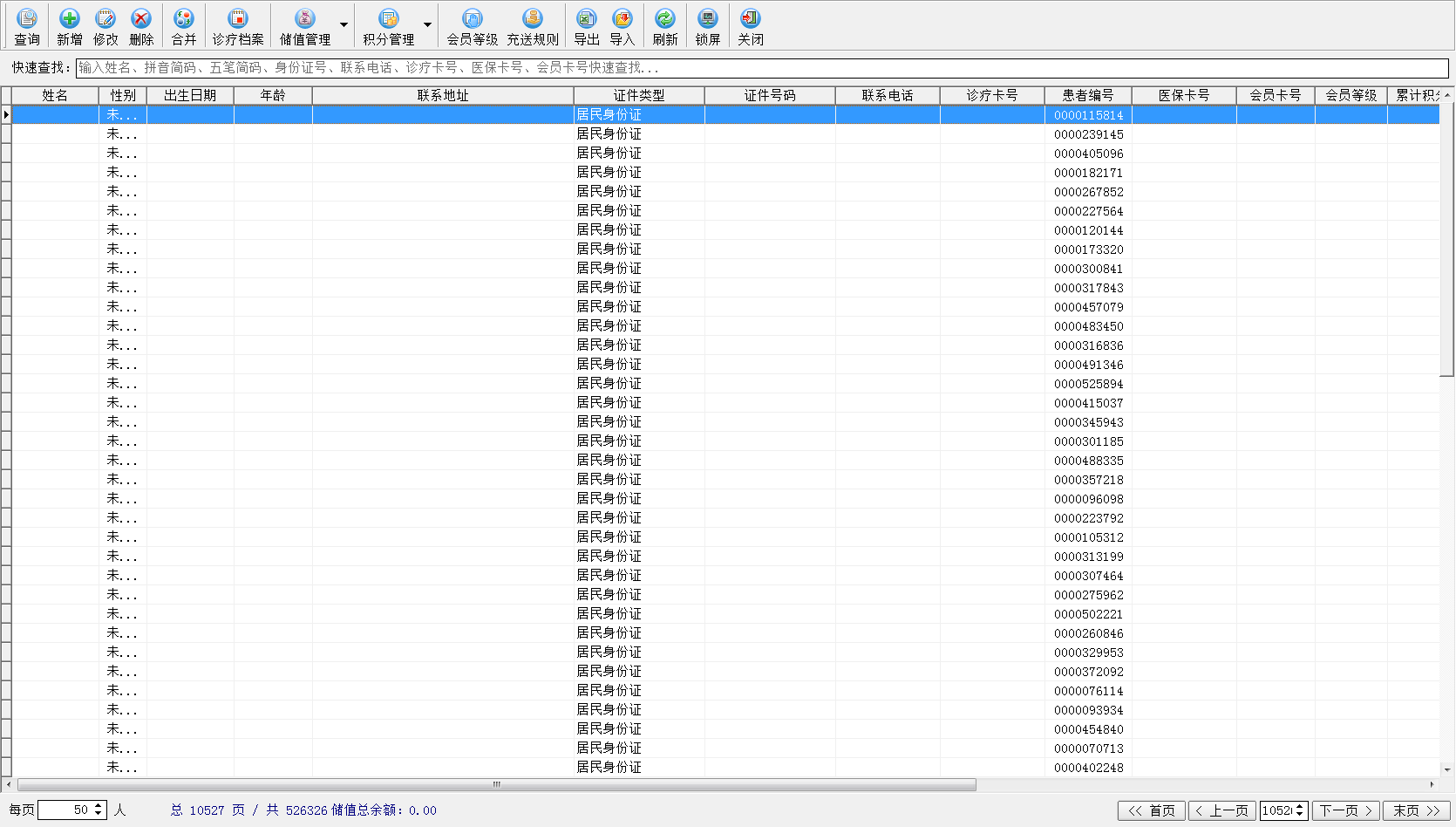Click the horizontal scrollbar at the bottom
Screen dimensions: 1456x827
pyautogui.click(x=497, y=784)
